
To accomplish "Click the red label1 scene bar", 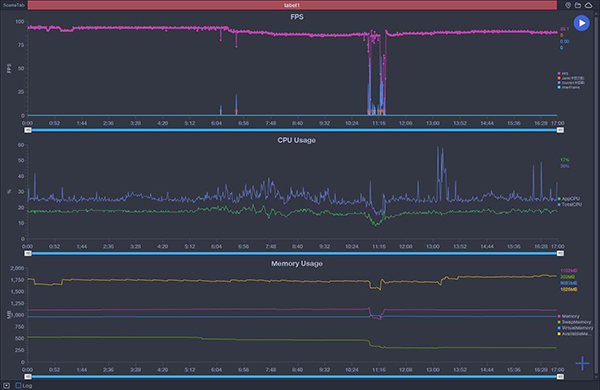I will (292, 5).
